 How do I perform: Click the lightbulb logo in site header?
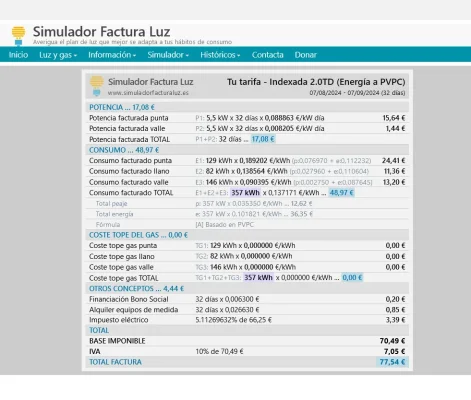tap(18, 35)
